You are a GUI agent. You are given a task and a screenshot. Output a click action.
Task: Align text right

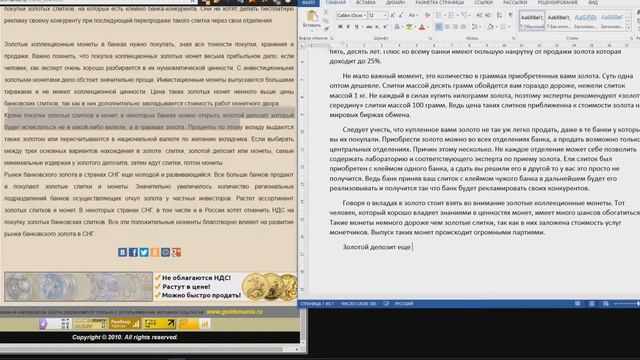pos(456,27)
